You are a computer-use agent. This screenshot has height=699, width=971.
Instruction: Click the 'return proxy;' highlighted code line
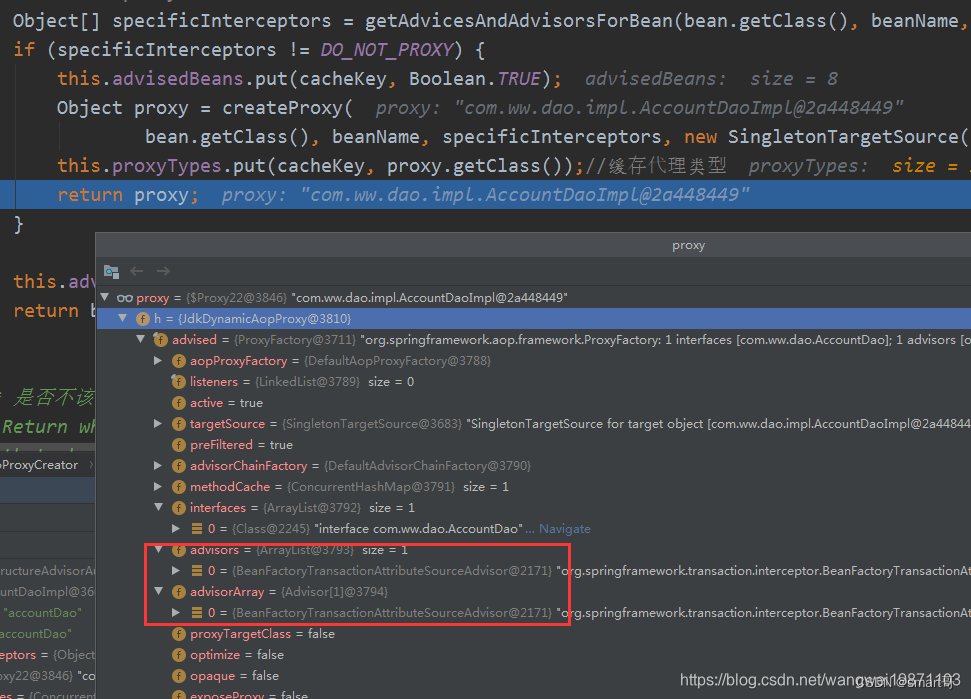486,195
